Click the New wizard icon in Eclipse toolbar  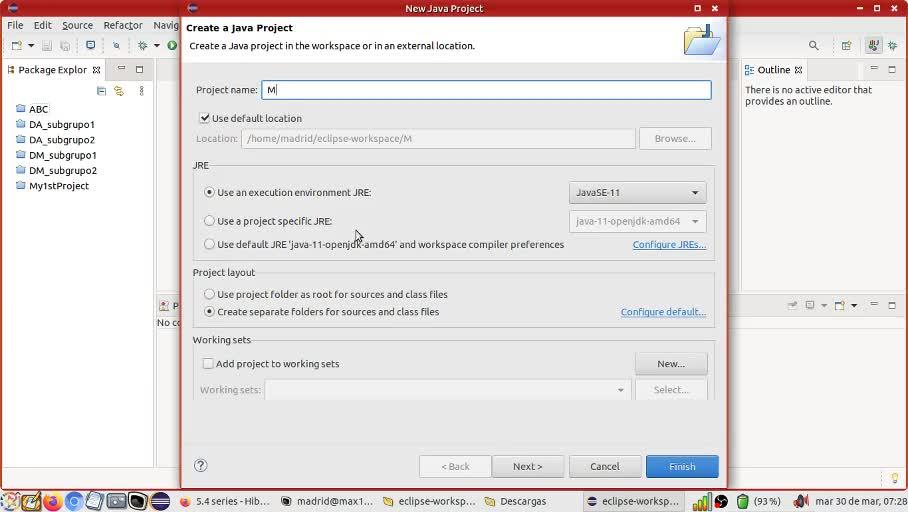(17, 45)
